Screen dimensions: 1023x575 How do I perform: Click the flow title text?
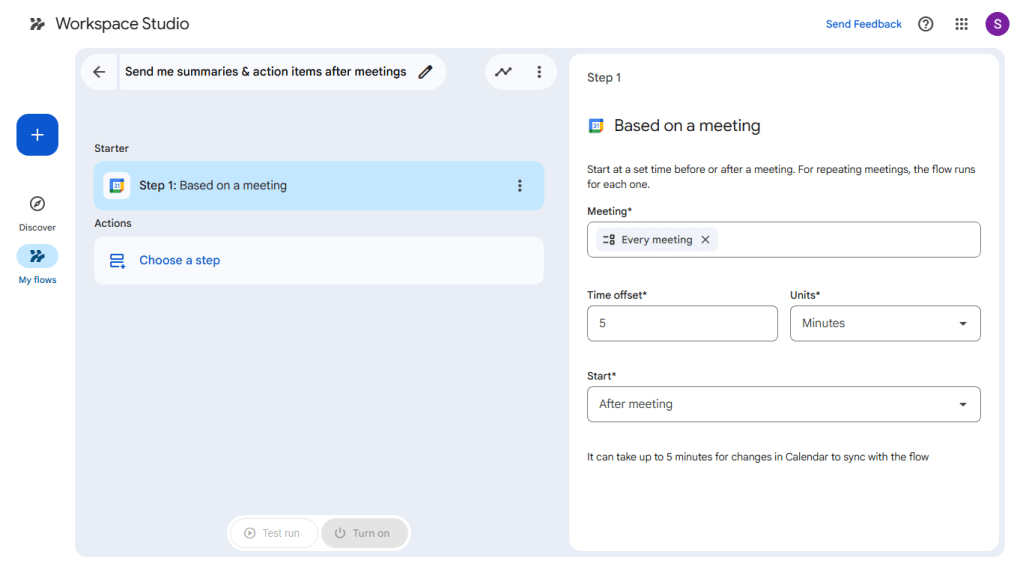click(266, 72)
